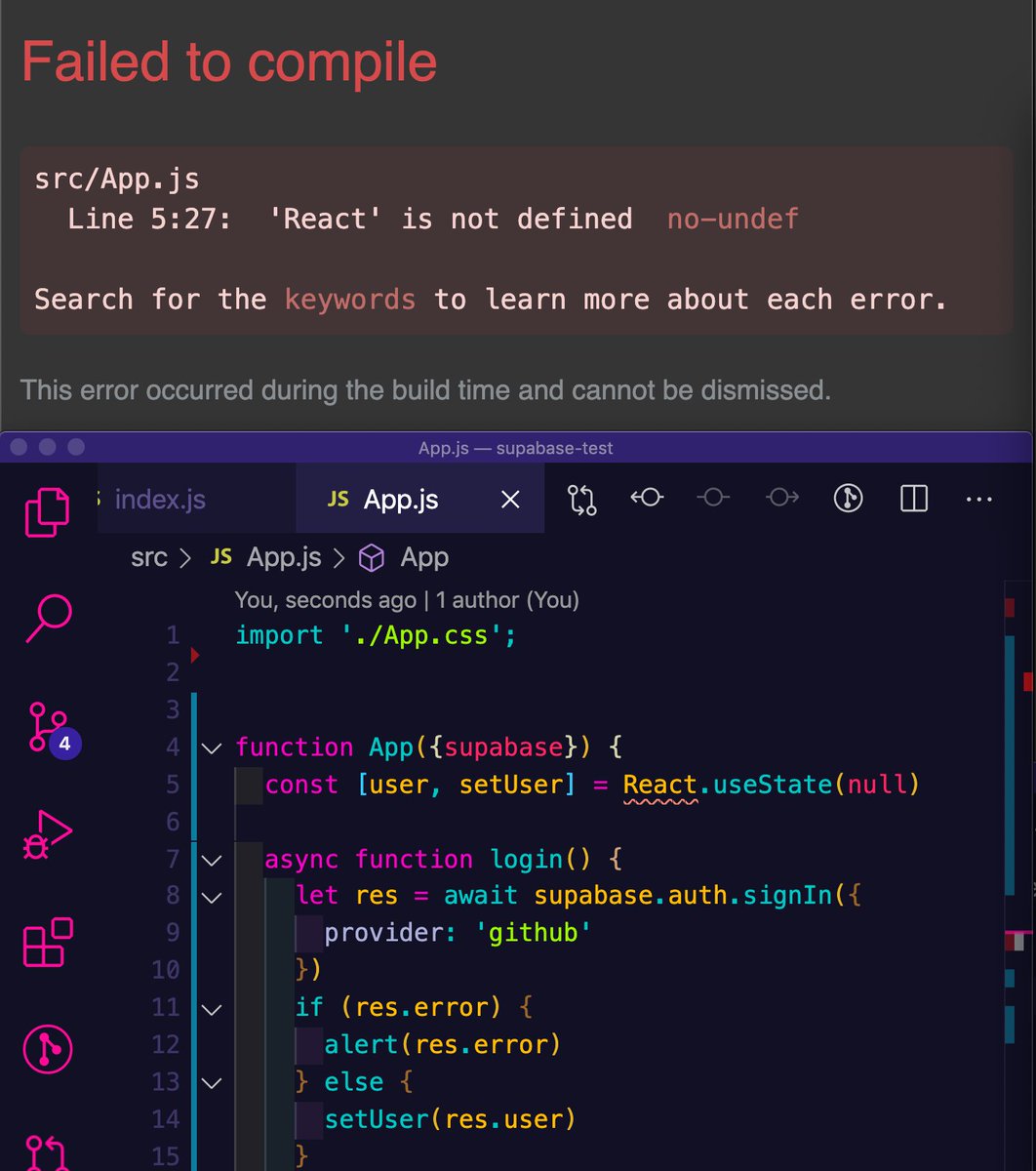Click the line number 1 in the gutter

coord(173,635)
